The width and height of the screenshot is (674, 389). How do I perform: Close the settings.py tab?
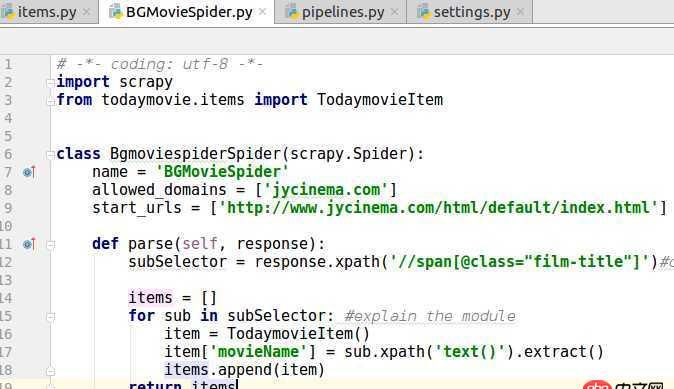[x=520, y=12]
